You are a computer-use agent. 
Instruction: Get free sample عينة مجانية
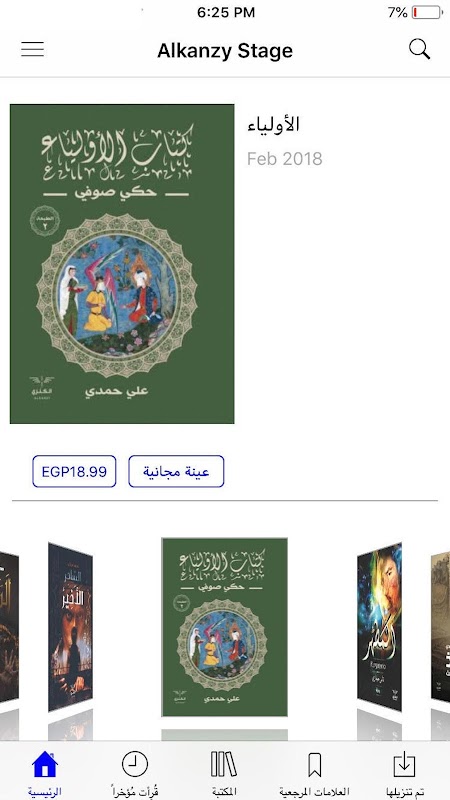click(176, 471)
